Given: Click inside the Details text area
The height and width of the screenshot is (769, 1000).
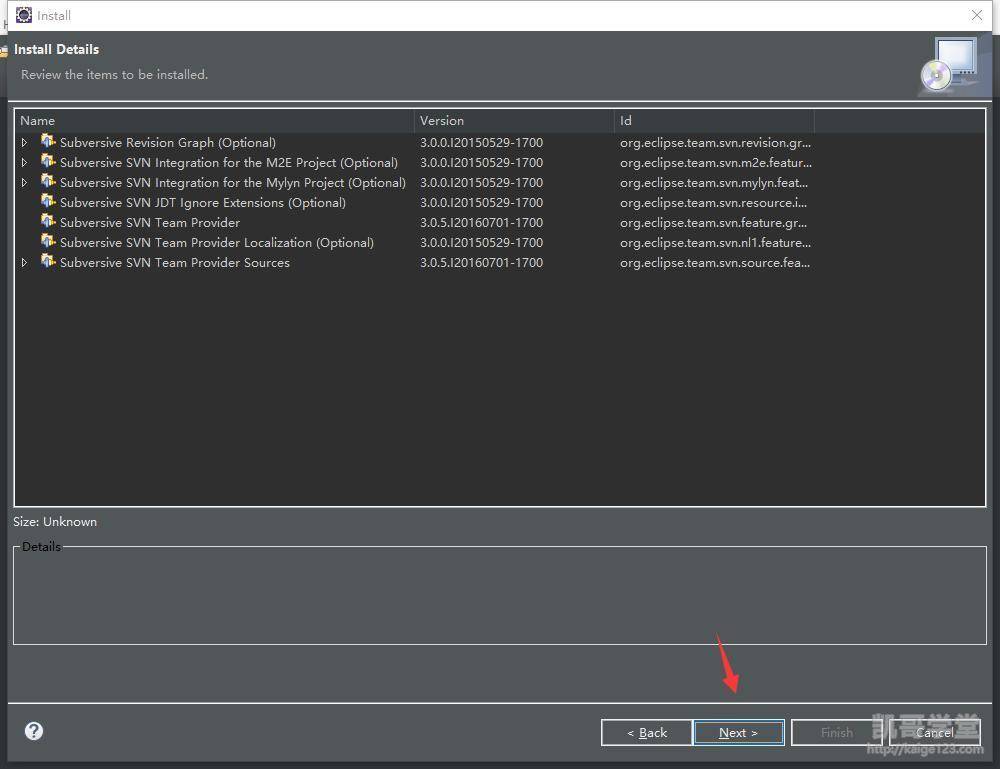Looking at the screenshot, I should (x=500, y=597).
